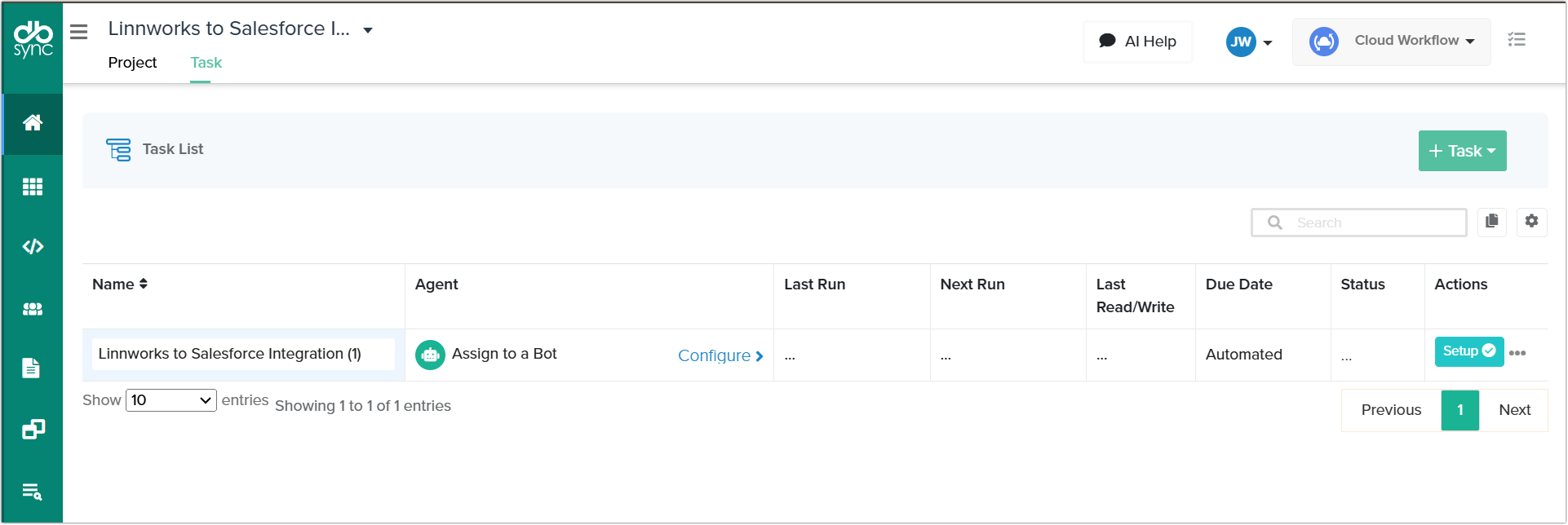Click the copy tasks icon
Viewport: 1568px width, 525px height.
1491,221
